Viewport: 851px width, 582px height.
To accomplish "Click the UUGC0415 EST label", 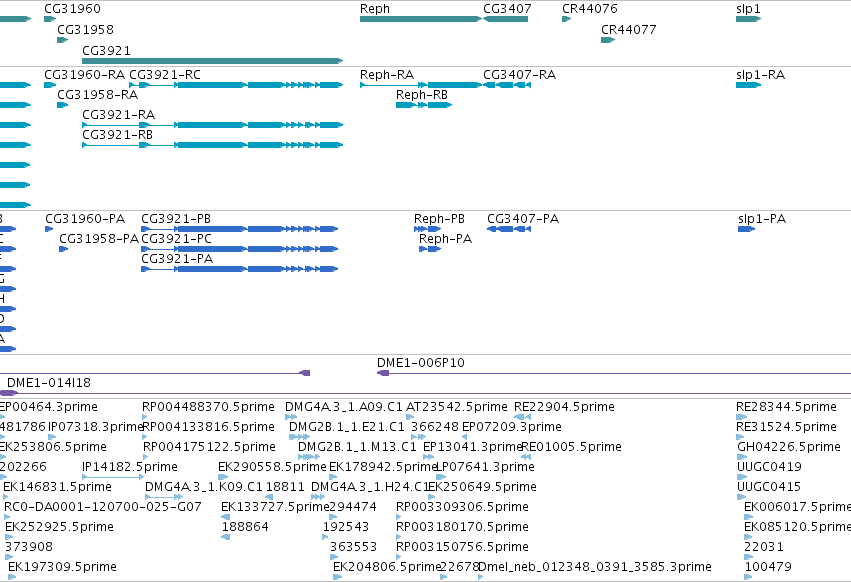I will (x=769, y=487).
